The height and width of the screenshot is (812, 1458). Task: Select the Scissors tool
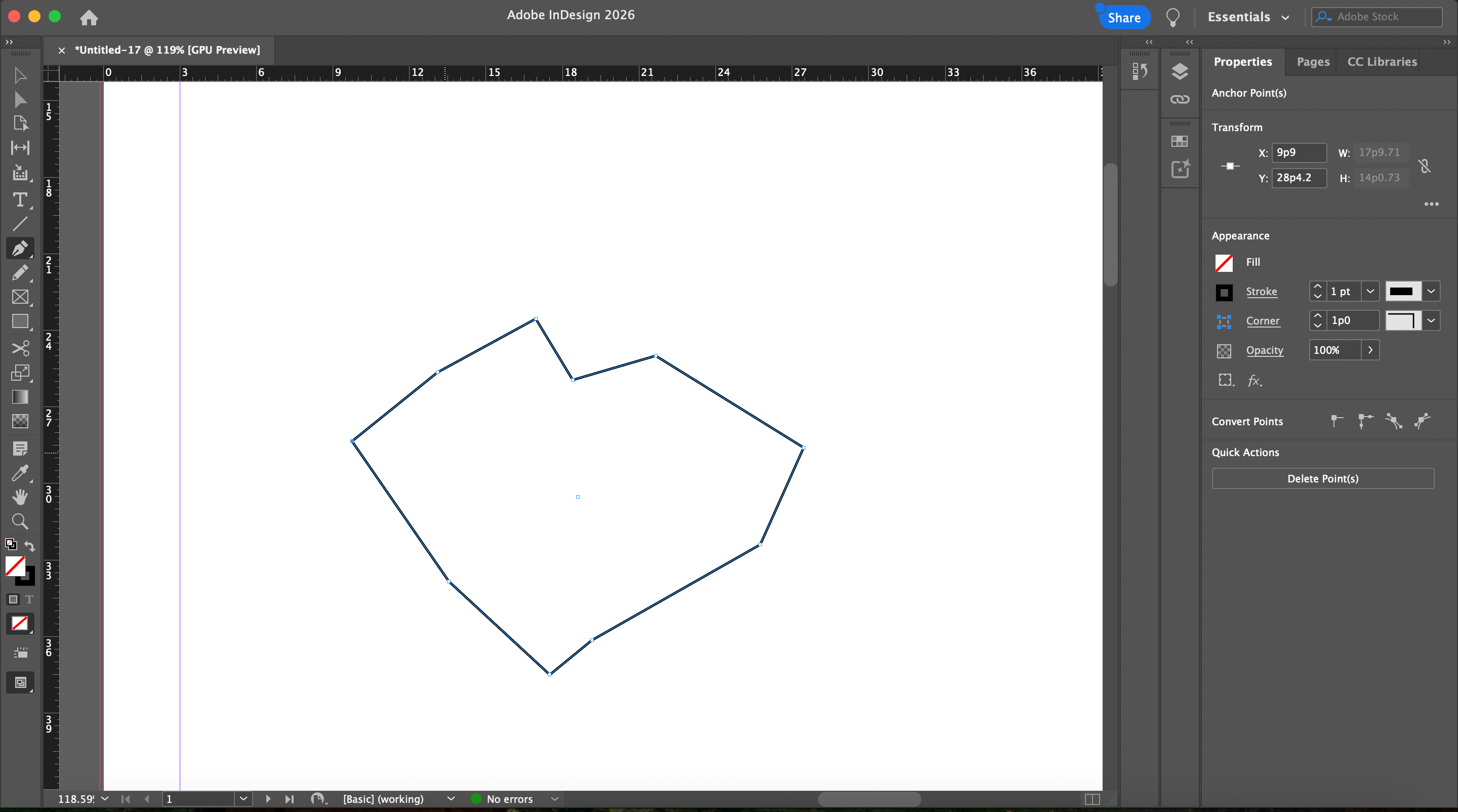pos(20,347)
